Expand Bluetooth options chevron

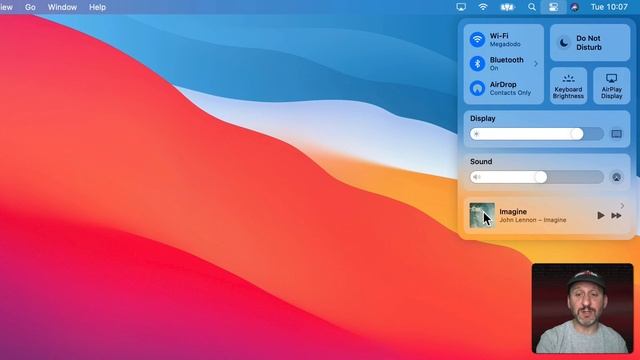coord(536,64)
